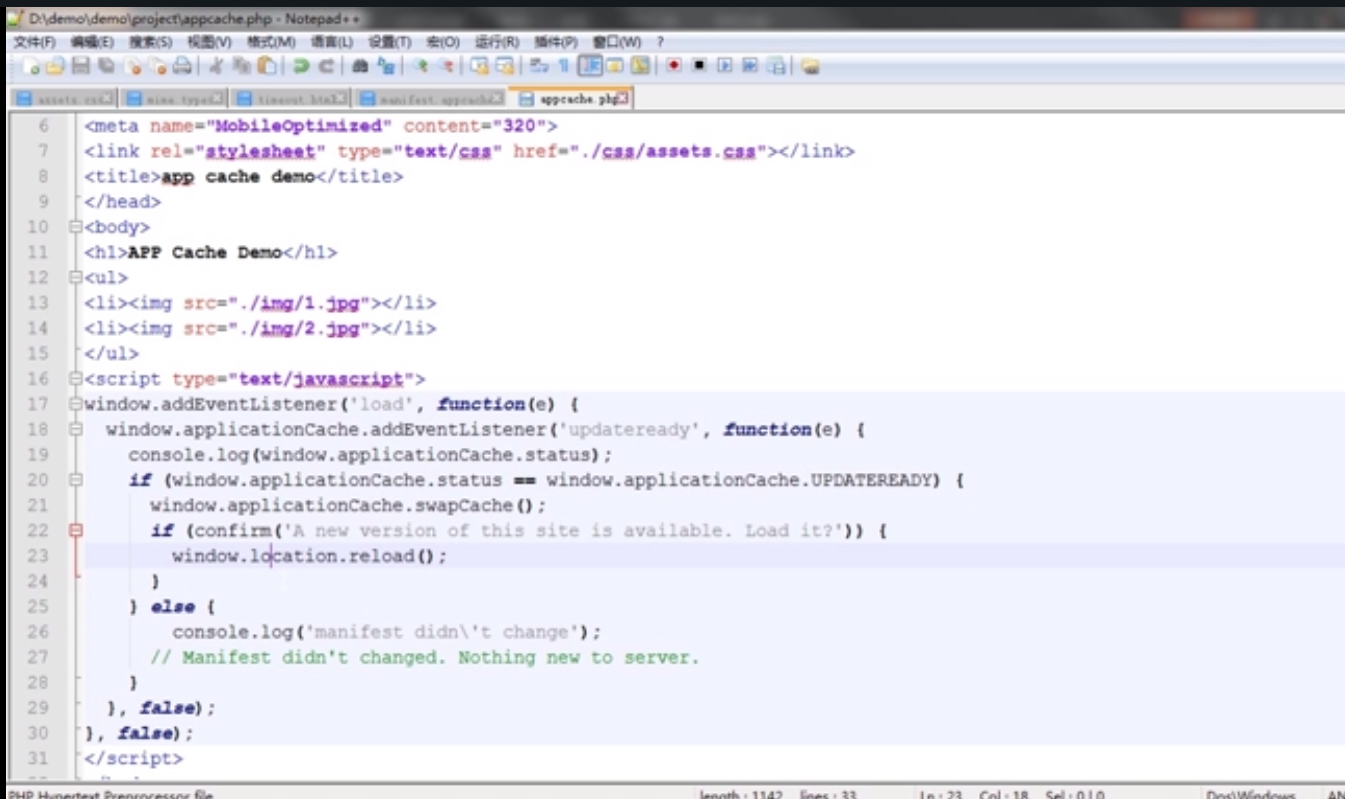Image resolution: width=1345 pixels, height=799 pixels.
Task: Open the 语言(L) menu
Action: 332,42
